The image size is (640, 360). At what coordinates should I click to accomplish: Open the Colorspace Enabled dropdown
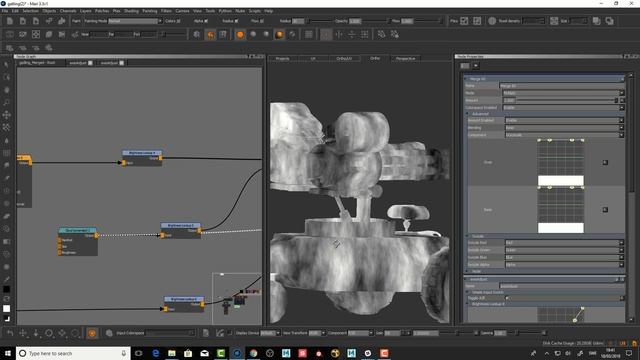(x=563, y=108)
